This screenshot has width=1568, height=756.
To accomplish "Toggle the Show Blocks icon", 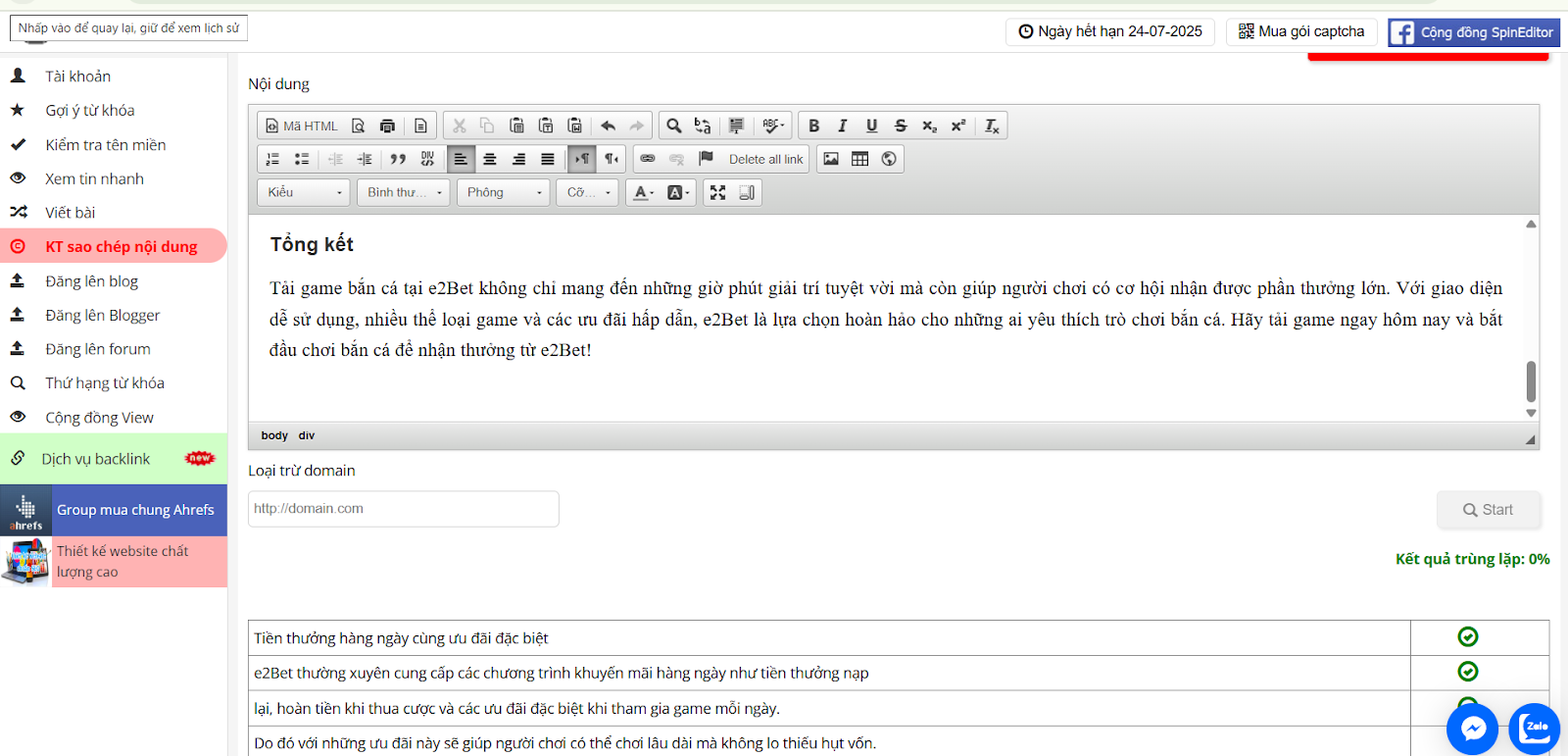I will (x=747, y=192).
